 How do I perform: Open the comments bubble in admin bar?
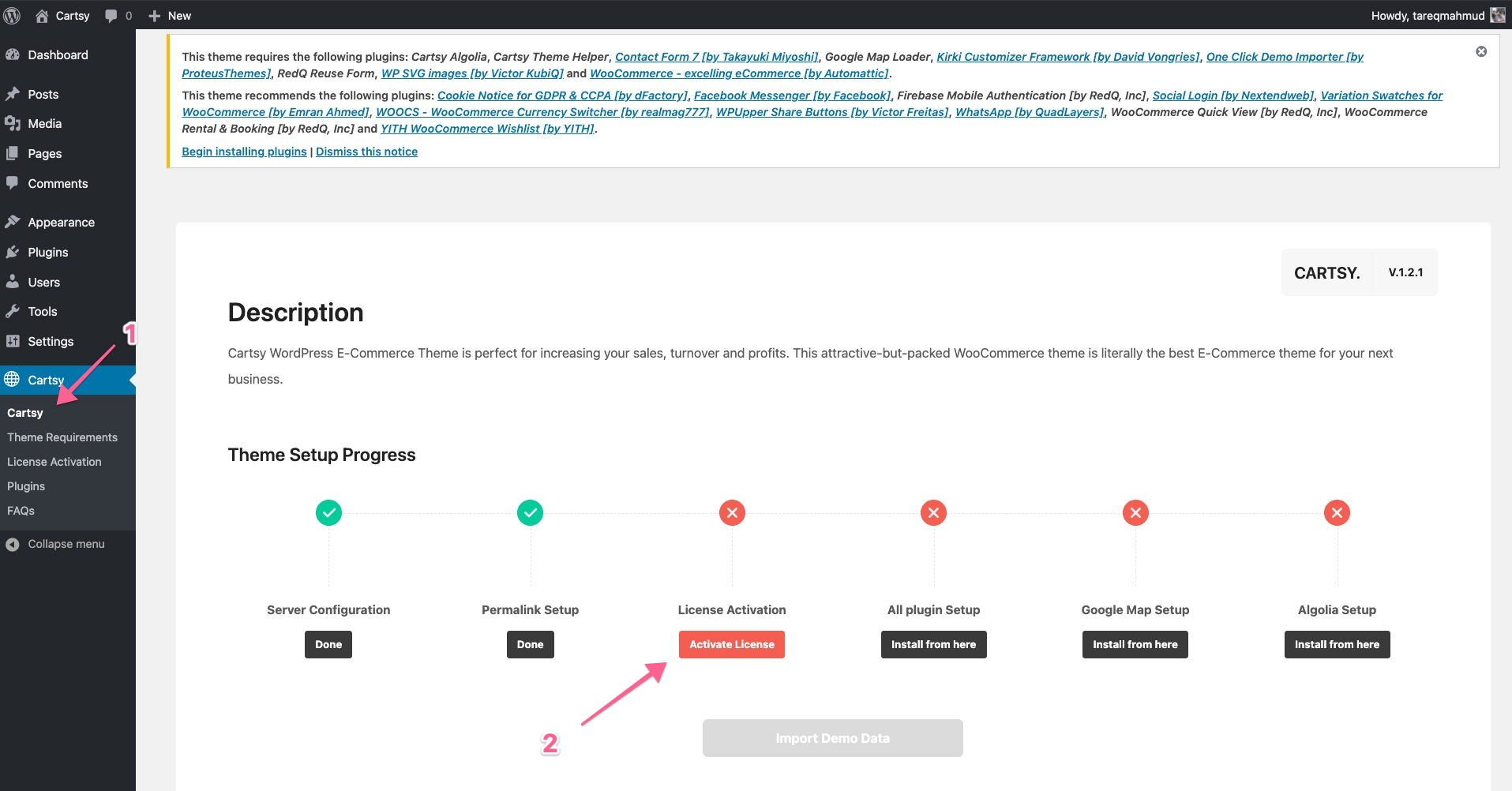click(x=111, y=16)
